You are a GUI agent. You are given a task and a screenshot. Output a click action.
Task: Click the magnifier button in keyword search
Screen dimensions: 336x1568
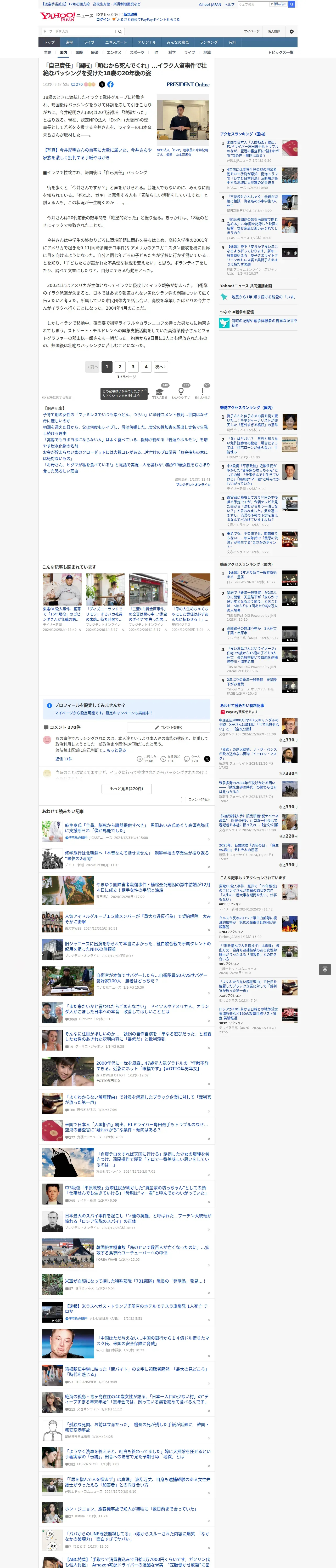pos(120,32)
